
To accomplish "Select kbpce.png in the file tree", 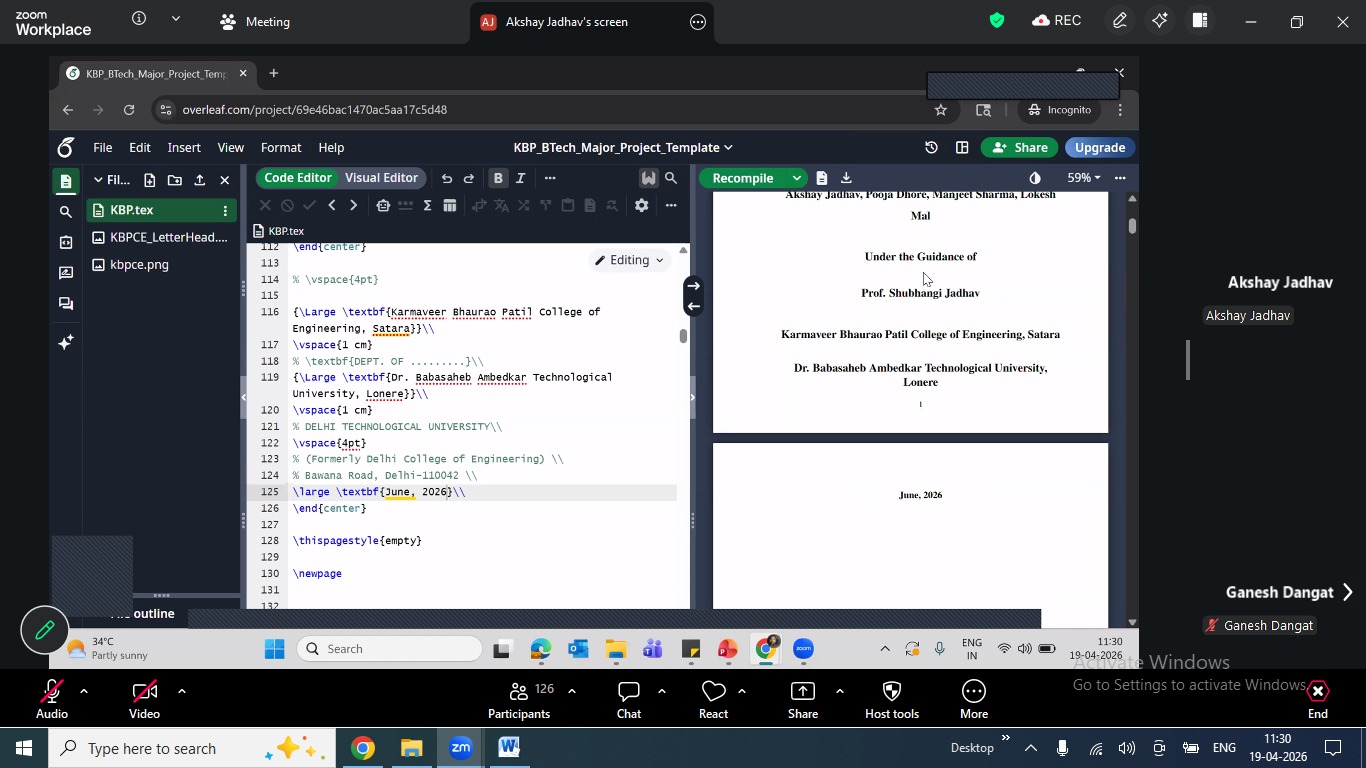I will click(140, 265).
